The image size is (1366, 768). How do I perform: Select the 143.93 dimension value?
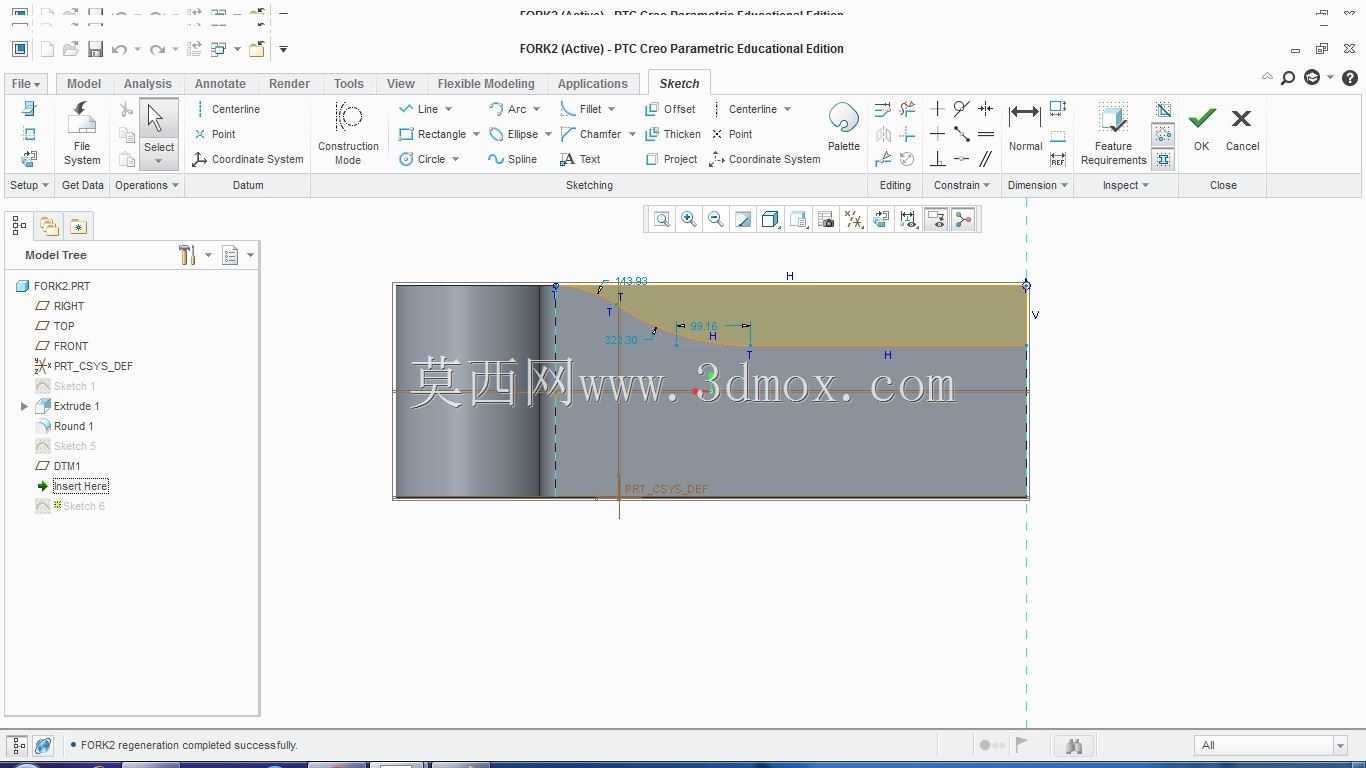point(631,282)
